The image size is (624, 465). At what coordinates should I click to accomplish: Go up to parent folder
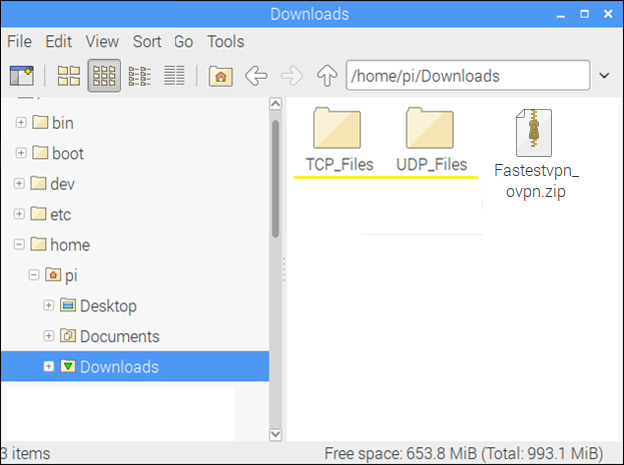[x=327, y=76]
